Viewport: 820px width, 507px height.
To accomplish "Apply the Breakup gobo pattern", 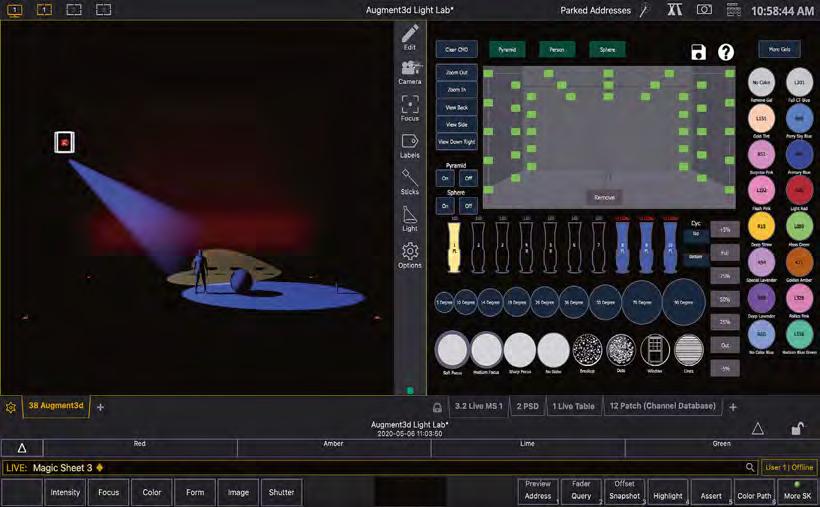I will pos(587,350).
